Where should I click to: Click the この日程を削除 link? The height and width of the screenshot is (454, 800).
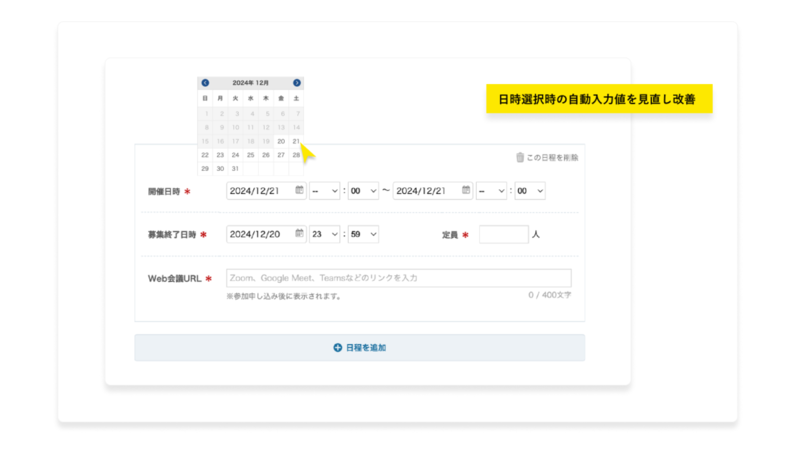point(547,158)
